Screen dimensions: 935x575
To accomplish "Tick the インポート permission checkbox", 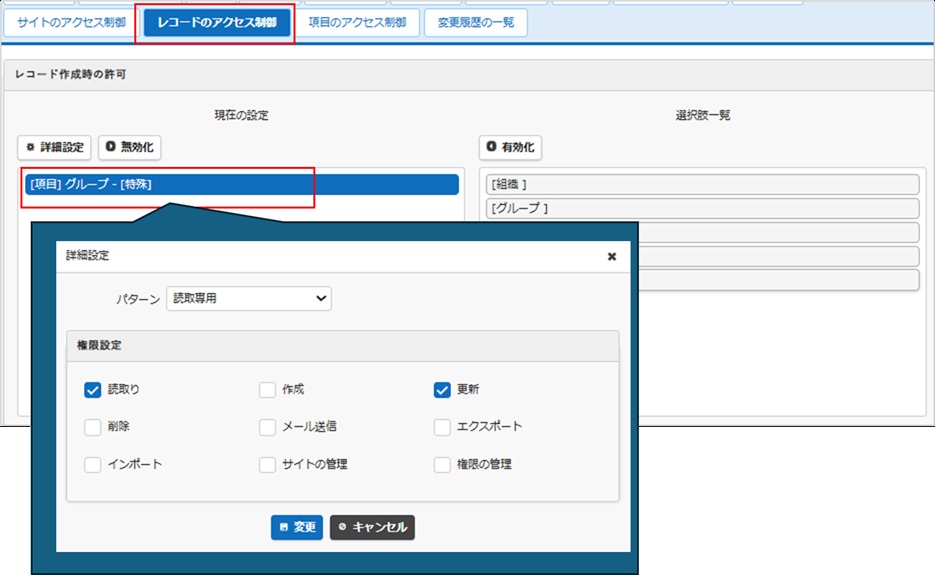I will 93,464.
